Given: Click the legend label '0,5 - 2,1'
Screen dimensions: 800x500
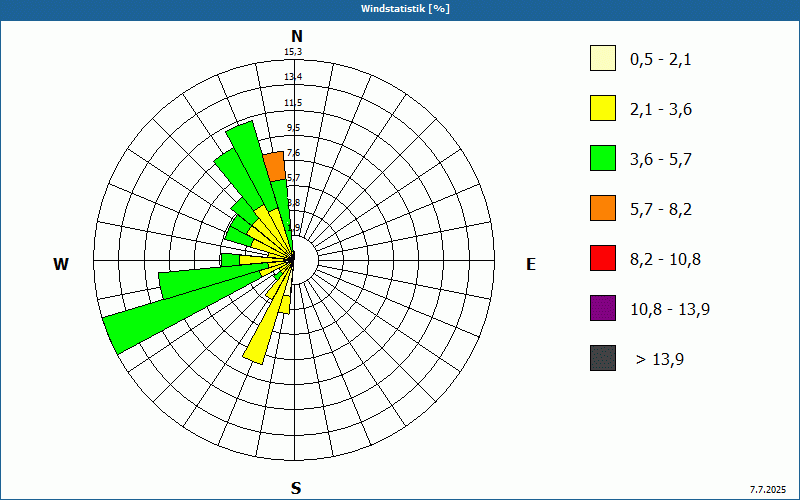Looking at the screenshot, I should coord(661,60).
